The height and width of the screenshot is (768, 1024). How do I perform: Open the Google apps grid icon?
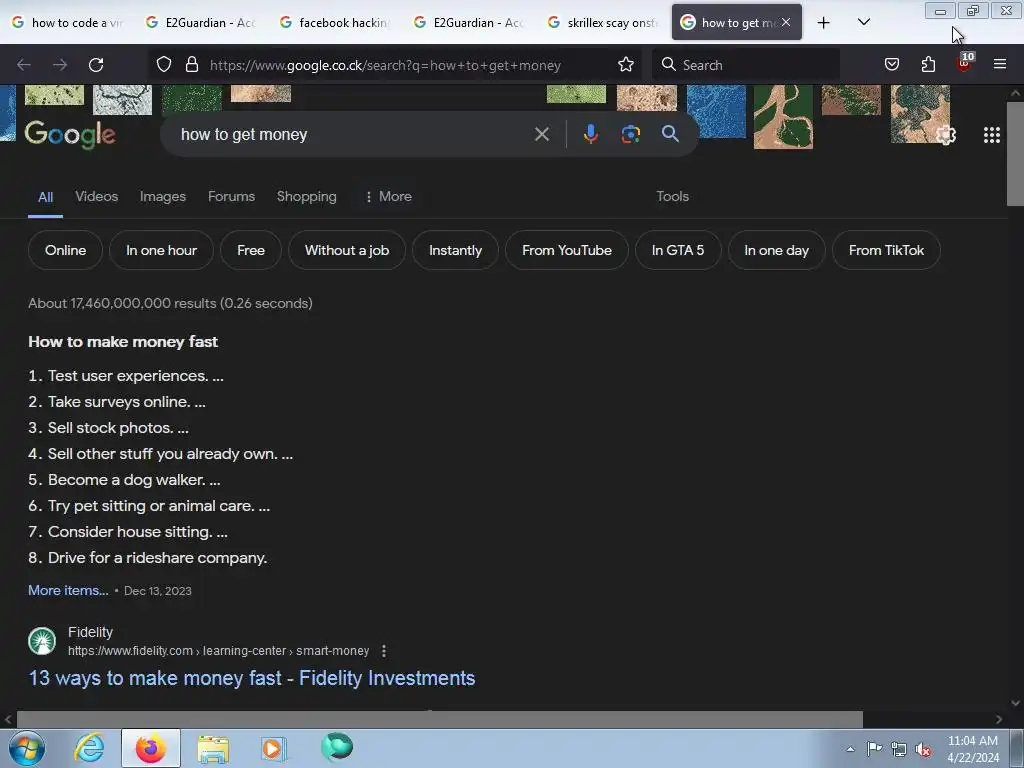(991, 135)
